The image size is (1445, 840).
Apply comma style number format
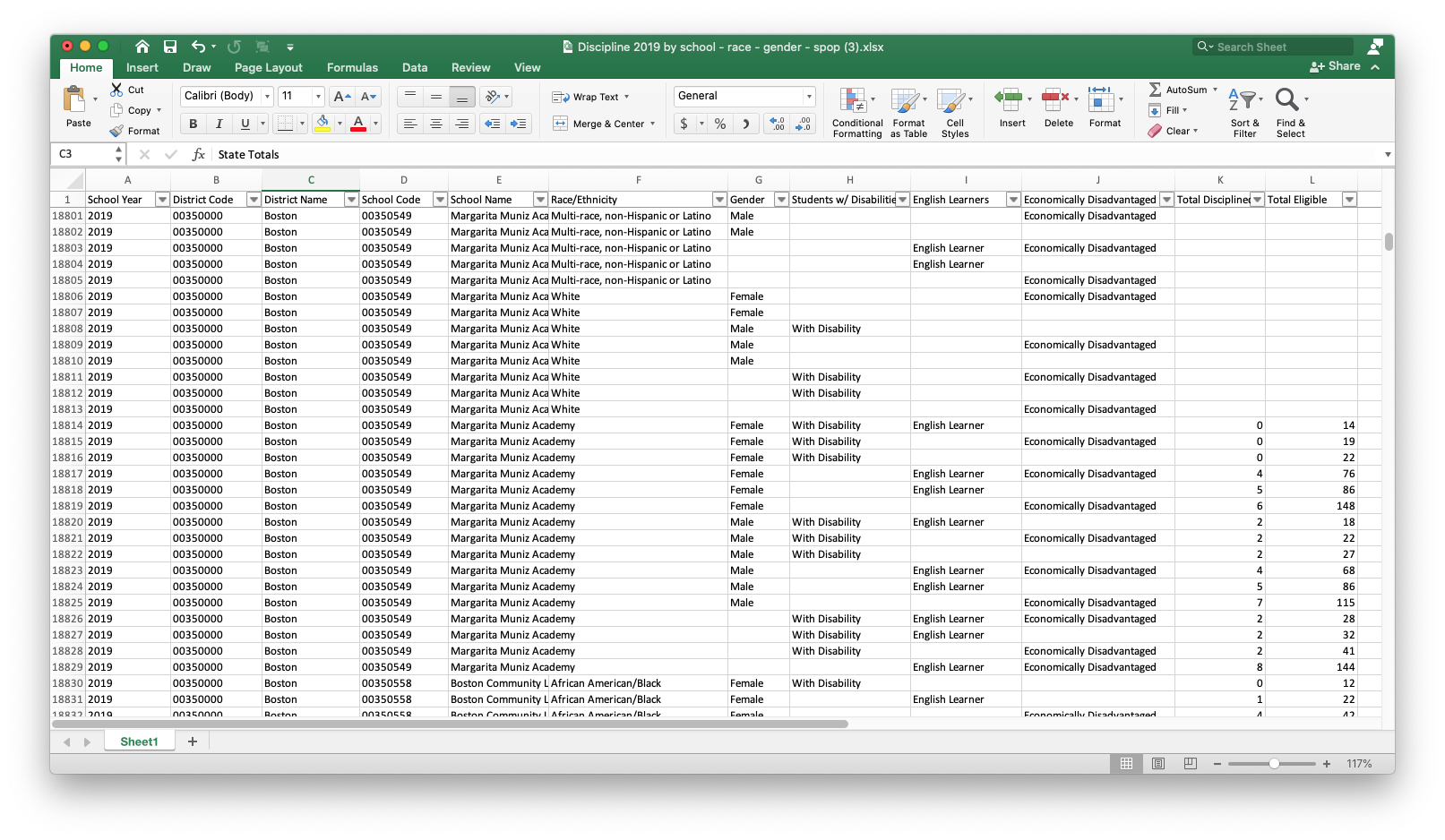(x=745, y=124)
